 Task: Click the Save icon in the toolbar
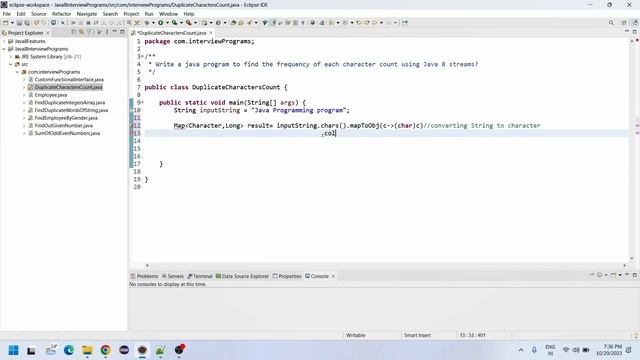pos(19,23)
